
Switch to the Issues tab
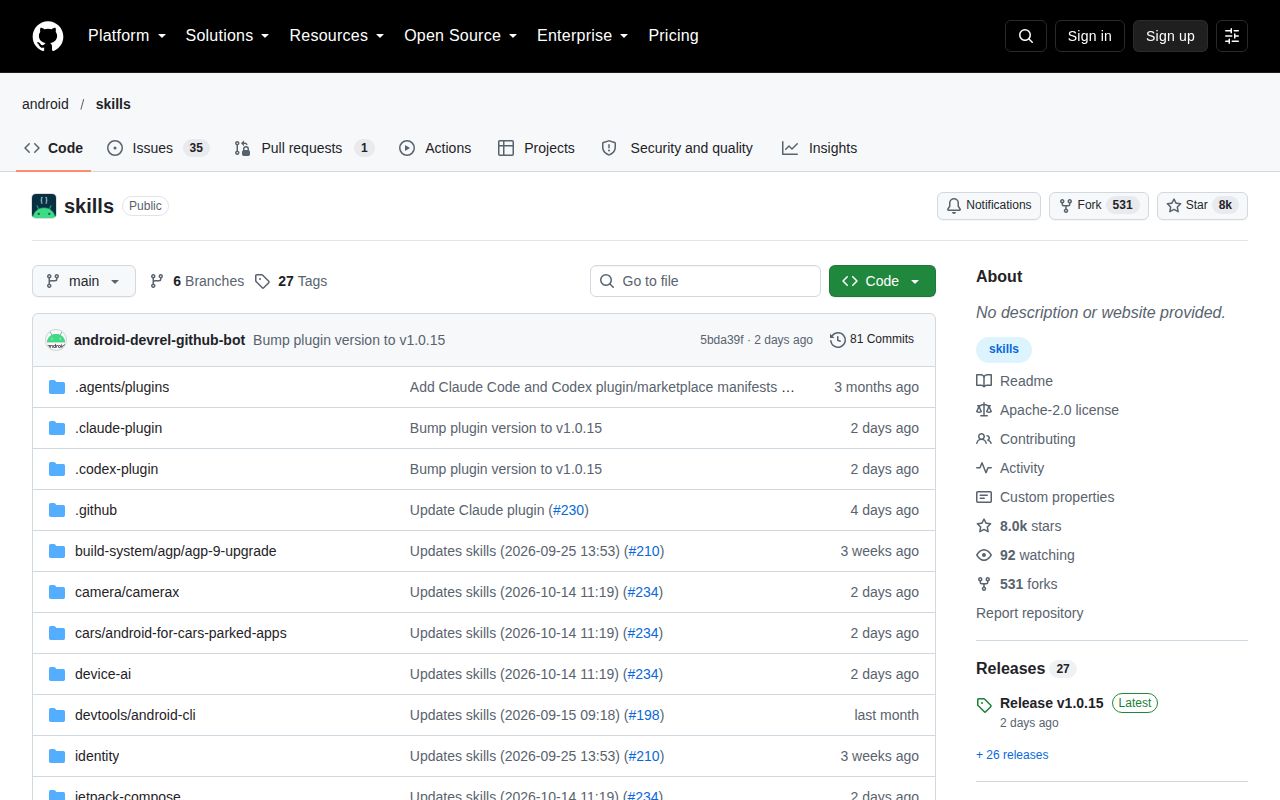[x=157, y=148]
